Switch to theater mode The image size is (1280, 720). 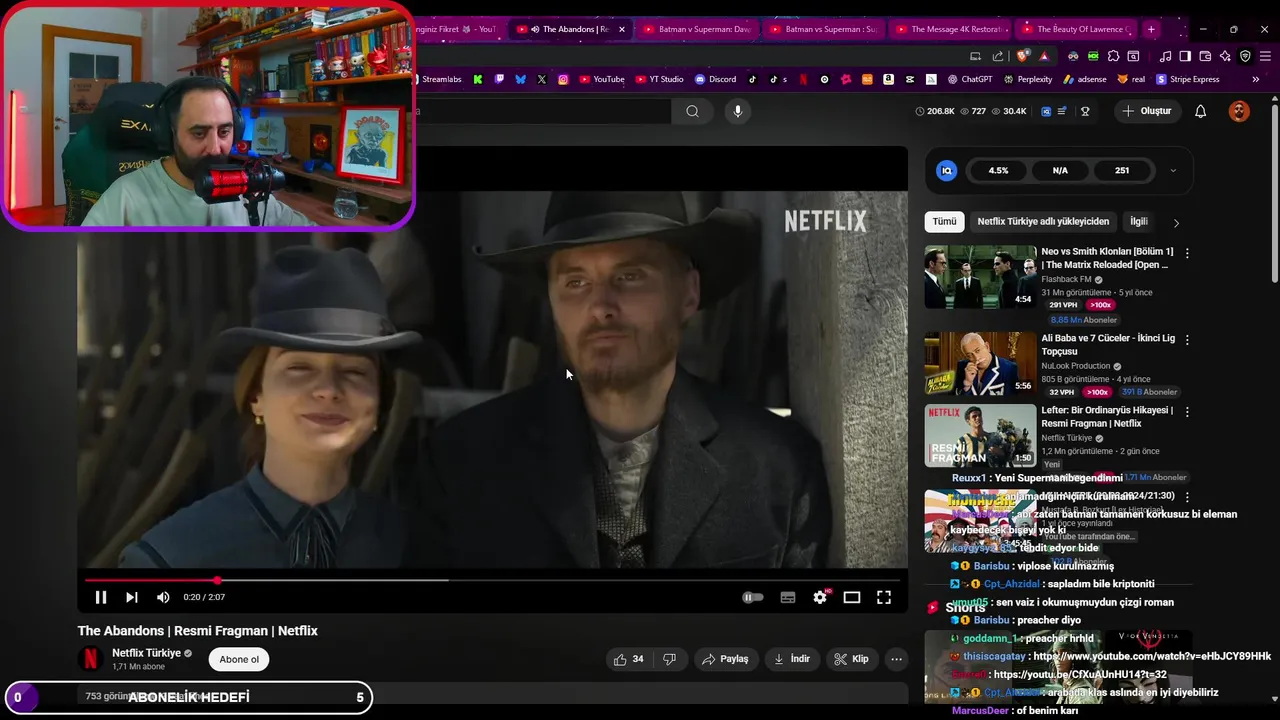coord(852,597)
